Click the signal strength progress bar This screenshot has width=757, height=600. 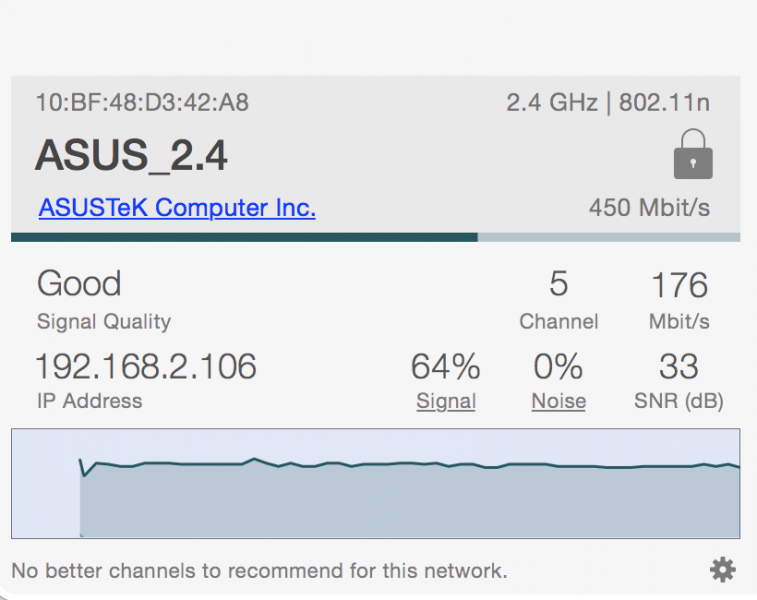tap(376, 237)
